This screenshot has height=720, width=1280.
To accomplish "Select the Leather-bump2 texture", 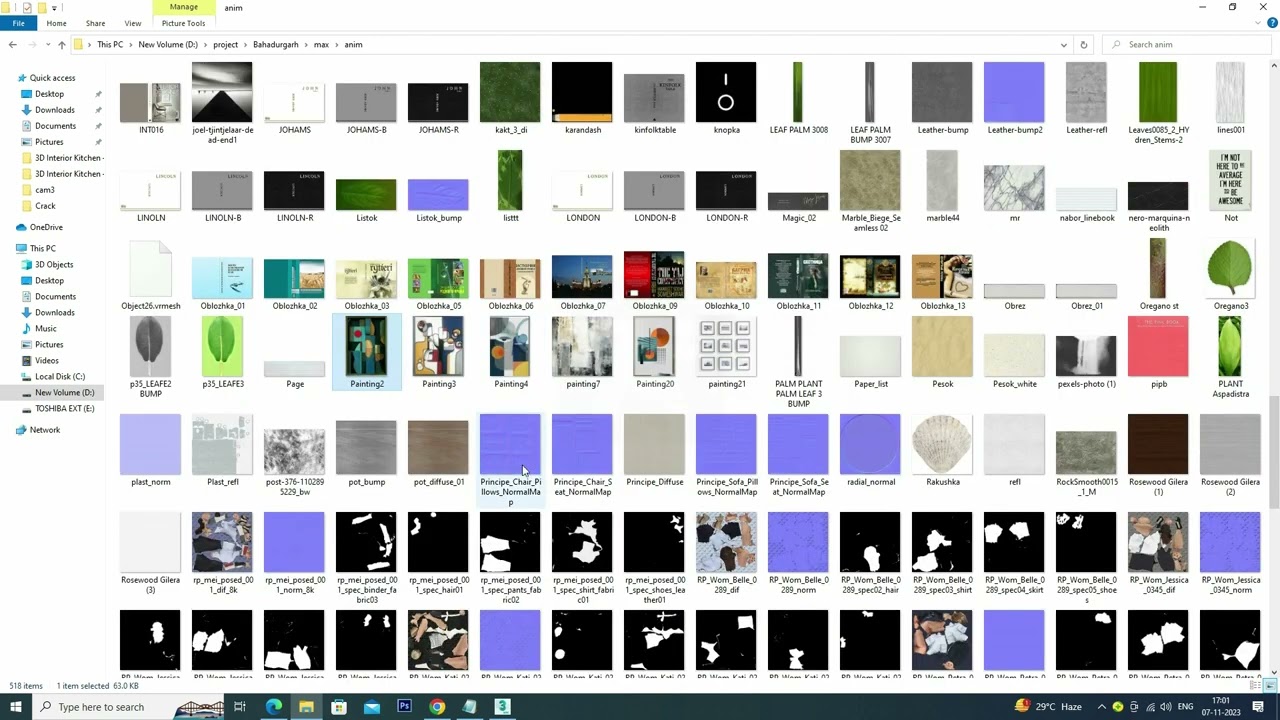I will [x=1015, y=98].
